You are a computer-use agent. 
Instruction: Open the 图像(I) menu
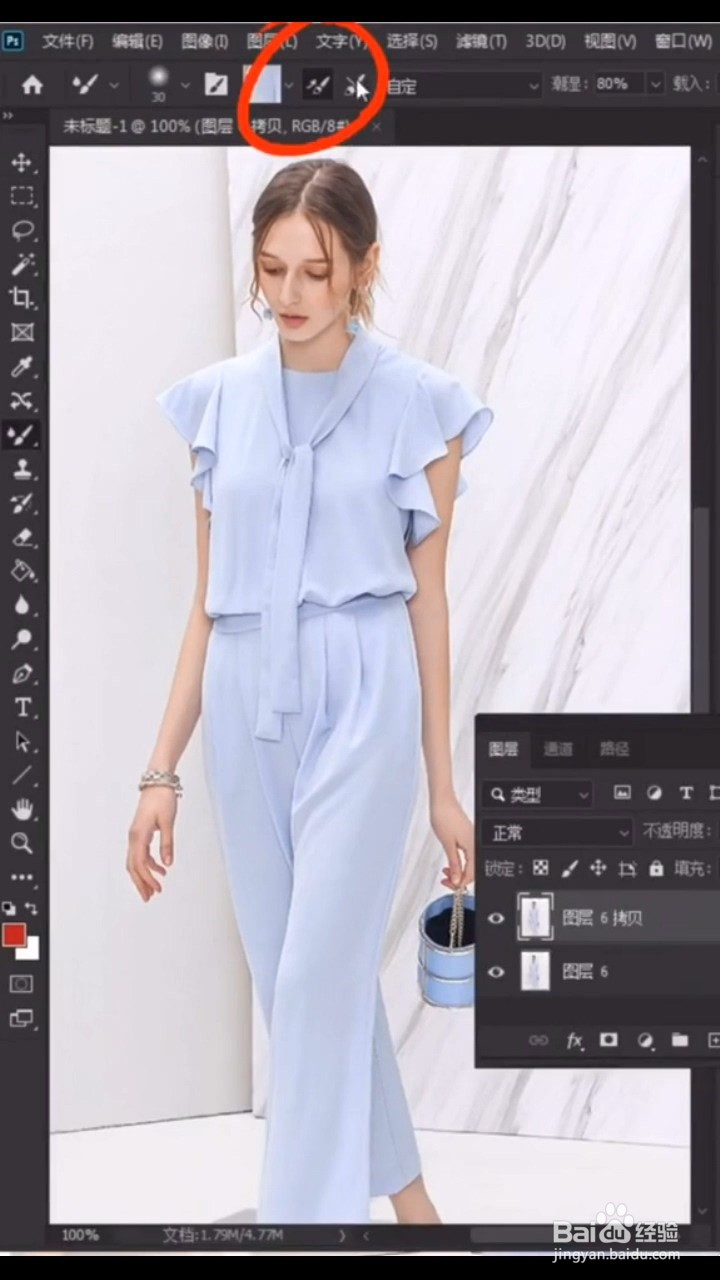pos(205,41)
